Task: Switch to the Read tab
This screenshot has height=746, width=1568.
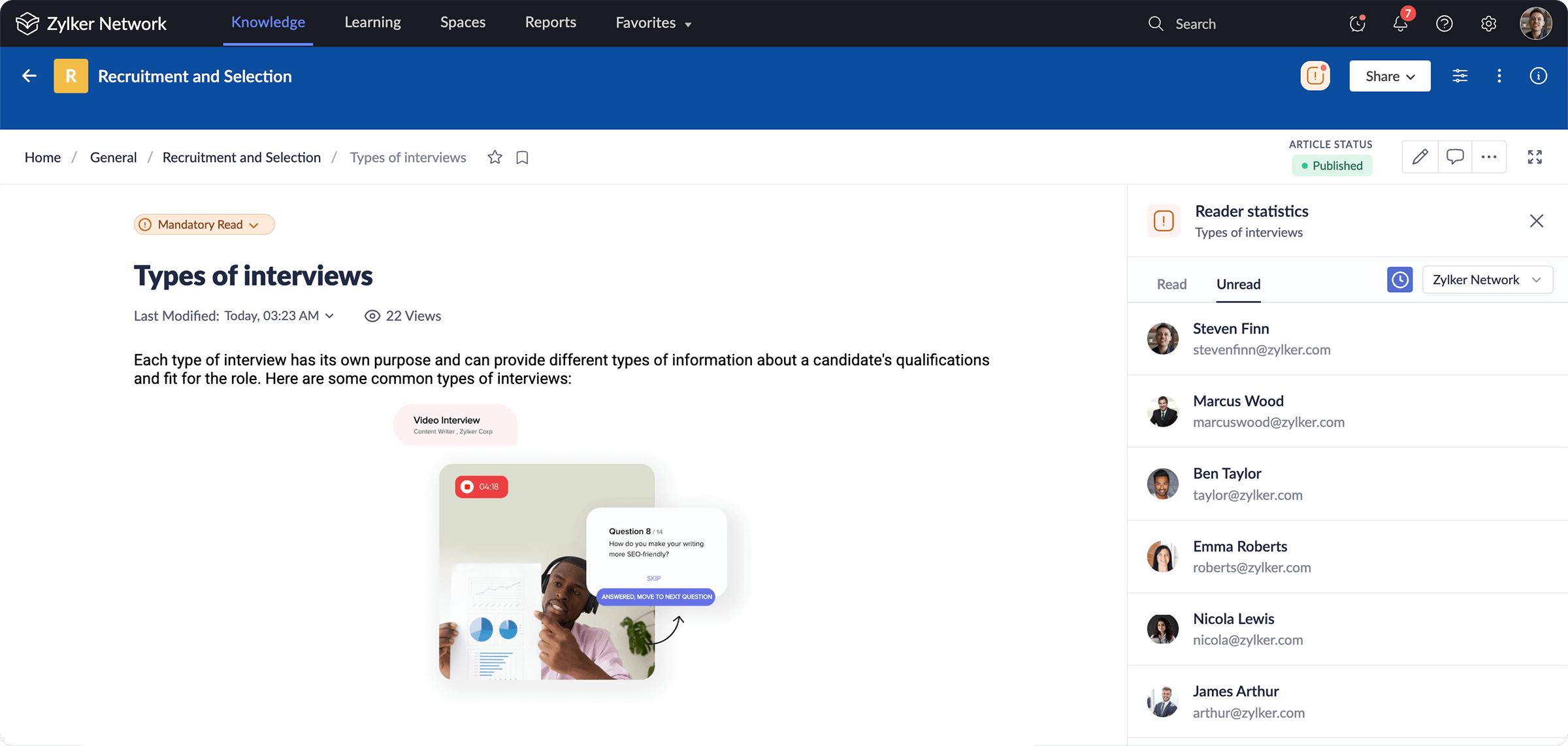Action: (1171, 284)
